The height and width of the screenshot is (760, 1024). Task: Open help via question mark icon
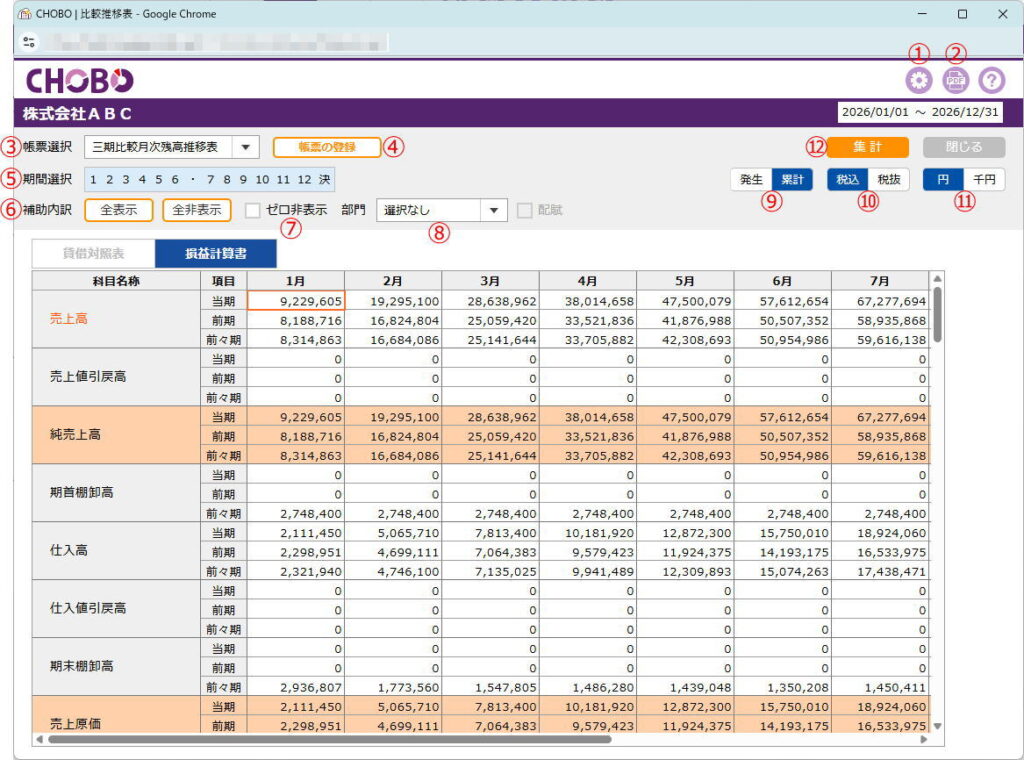[991, 81]
